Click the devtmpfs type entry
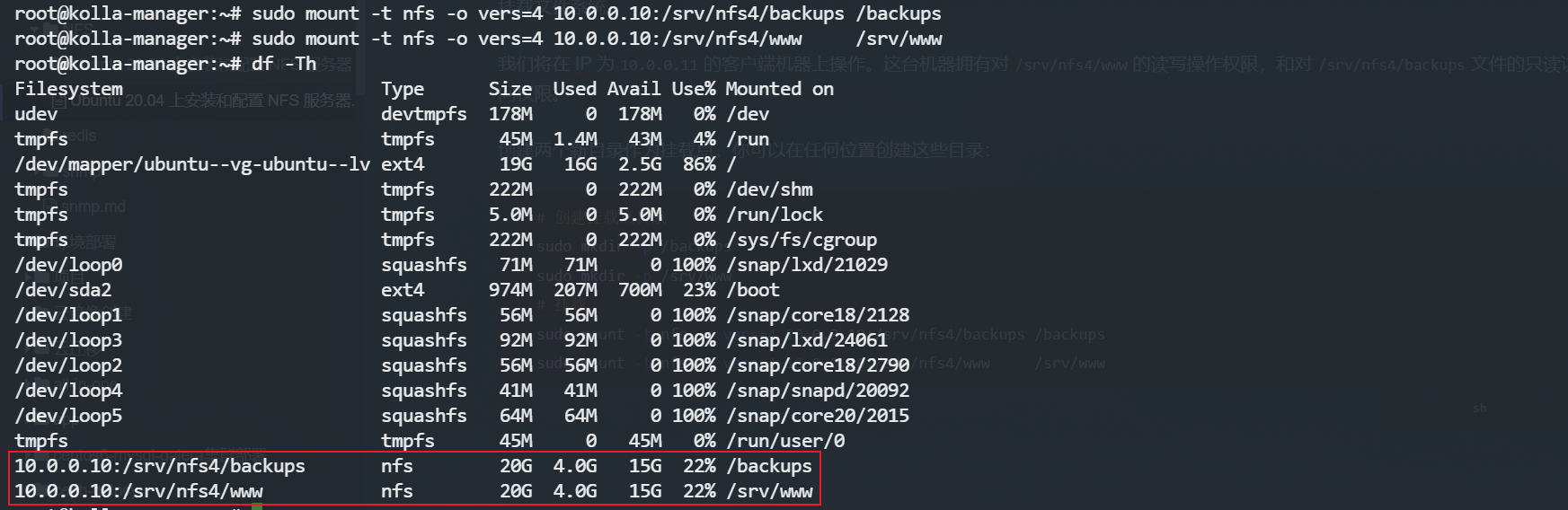This screenshot has height=510, width=1568. click(423, 114)
